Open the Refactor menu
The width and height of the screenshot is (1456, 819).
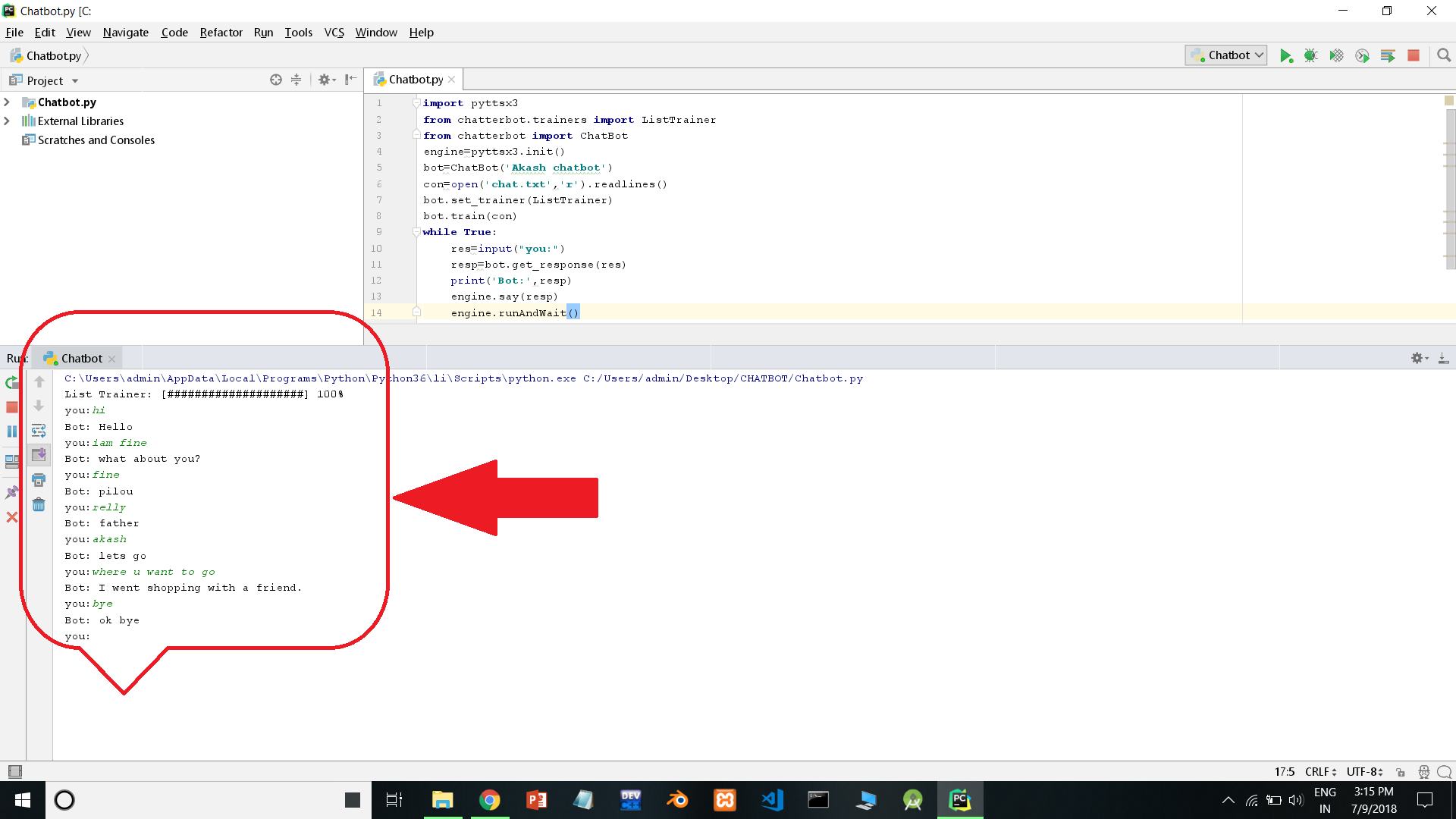pos(221,33)
